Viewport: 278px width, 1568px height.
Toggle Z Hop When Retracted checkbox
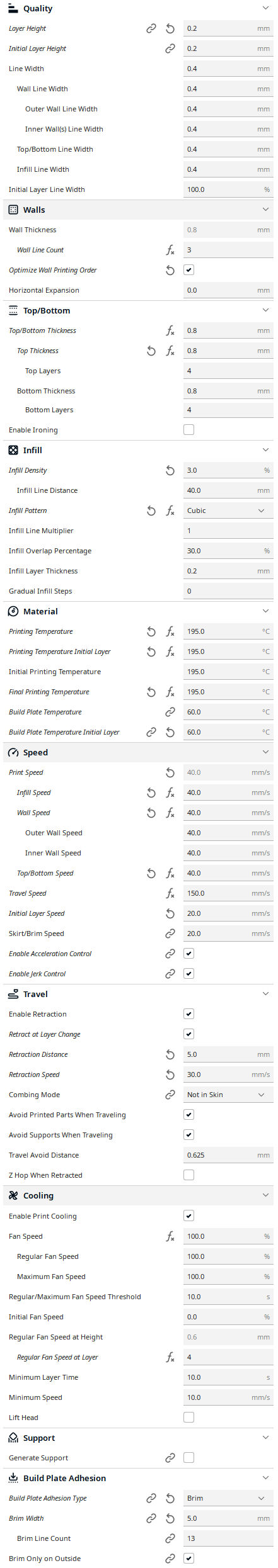[x=188, y=1175]
